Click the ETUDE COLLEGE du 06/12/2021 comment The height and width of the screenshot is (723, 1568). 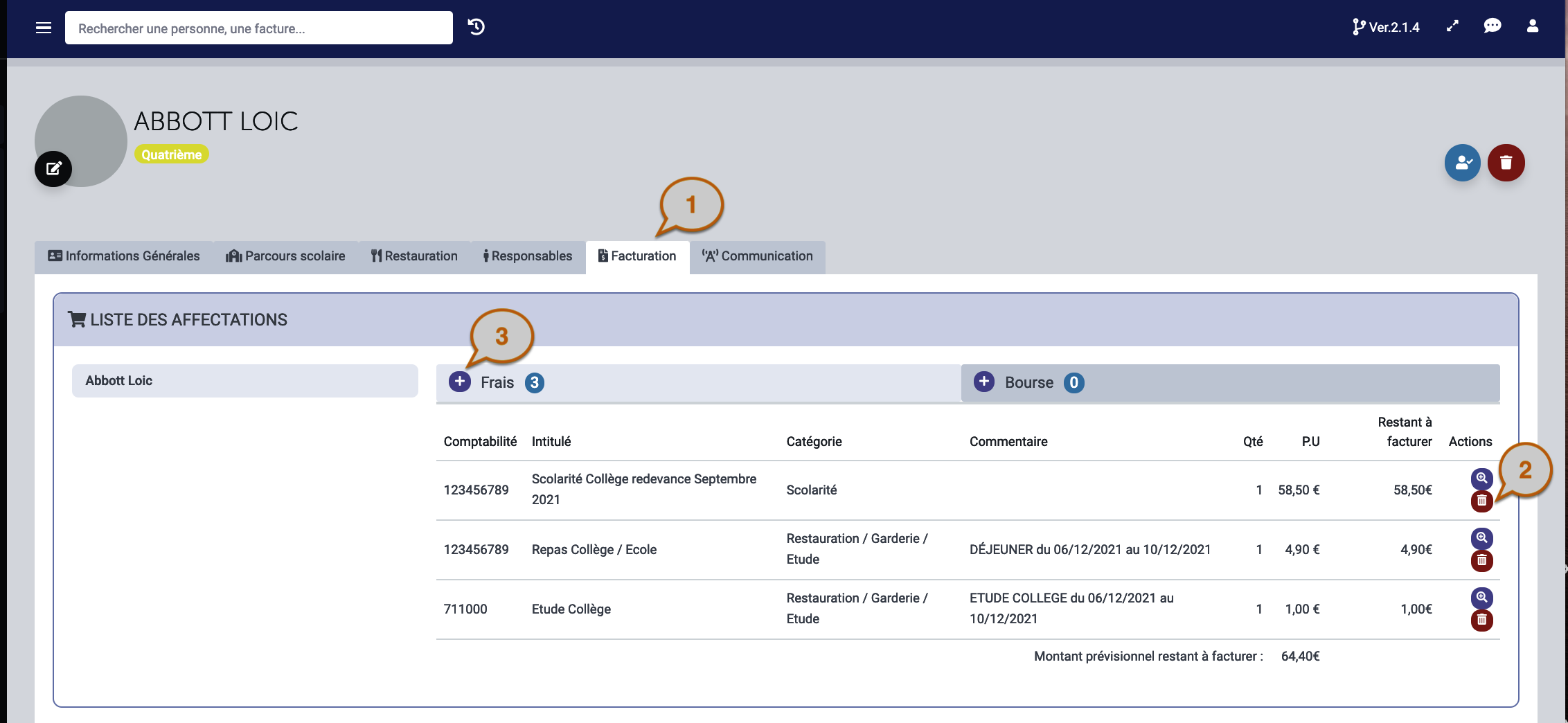coord(1071,609)
